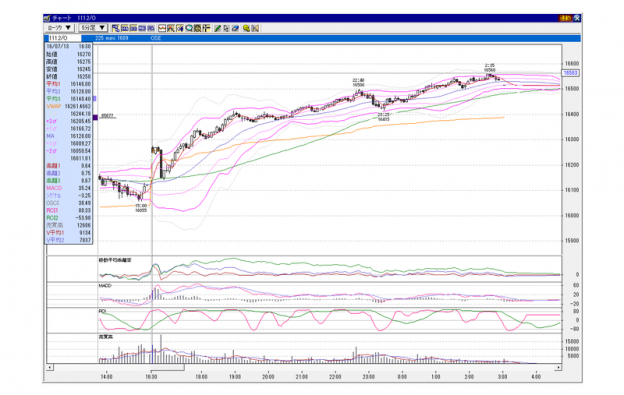Click the eraser tool in toolbar

[x=235, y=28]
